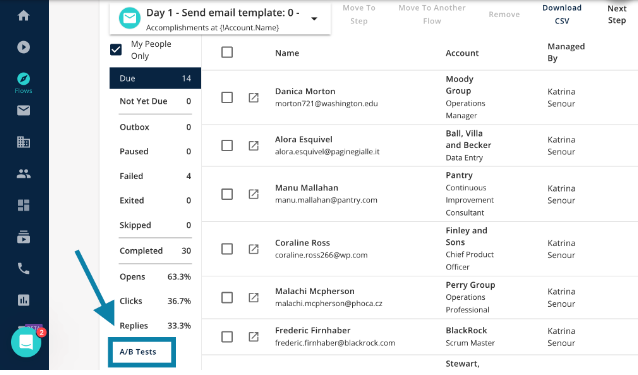Click Move To Another Flow button
Image resolution: width=638 pixels, height=375 pixels.
click(432, 14)
